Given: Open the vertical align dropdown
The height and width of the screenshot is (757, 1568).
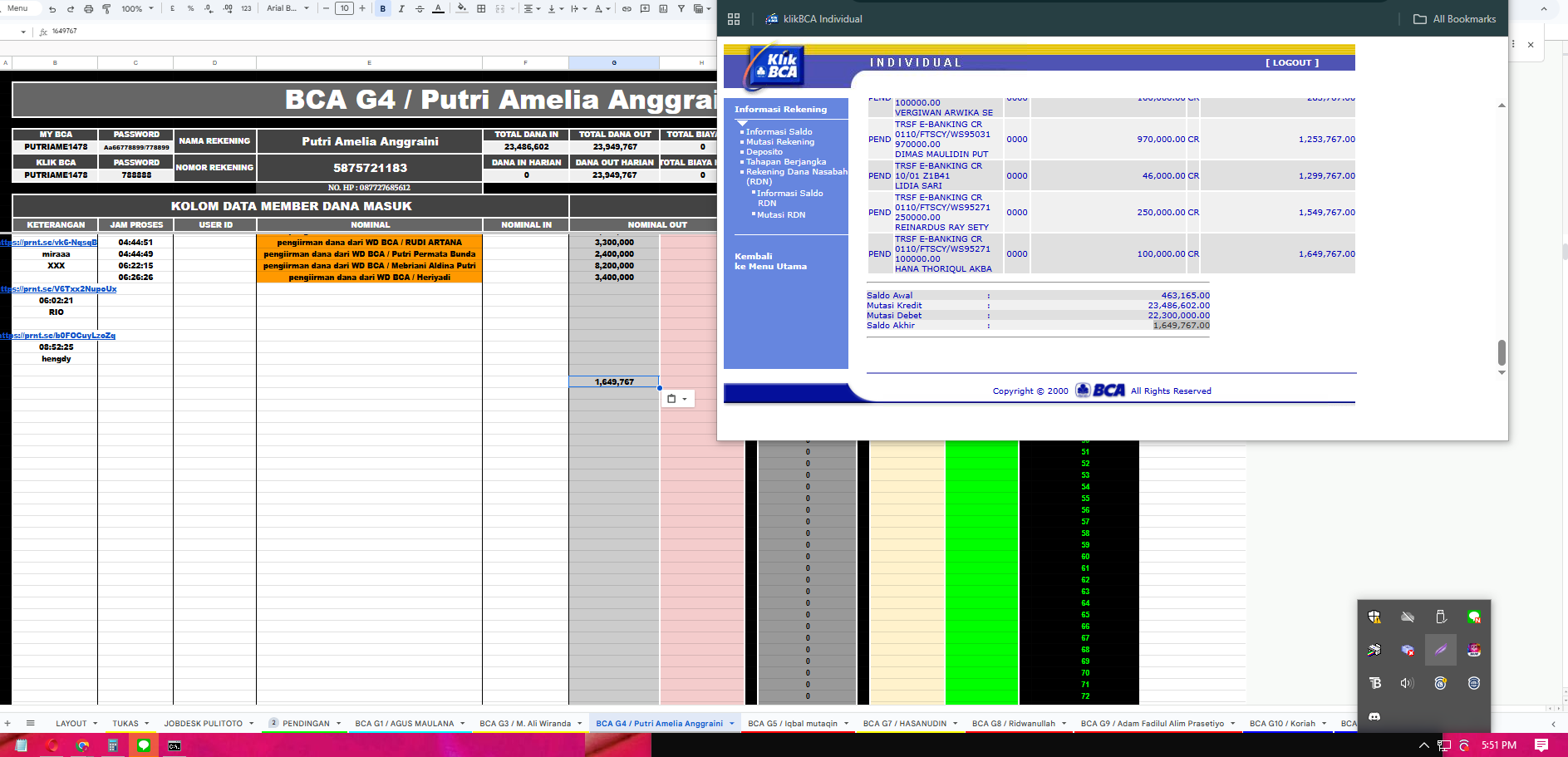Looking at the screenshot, I should click(x=555, y=8).
